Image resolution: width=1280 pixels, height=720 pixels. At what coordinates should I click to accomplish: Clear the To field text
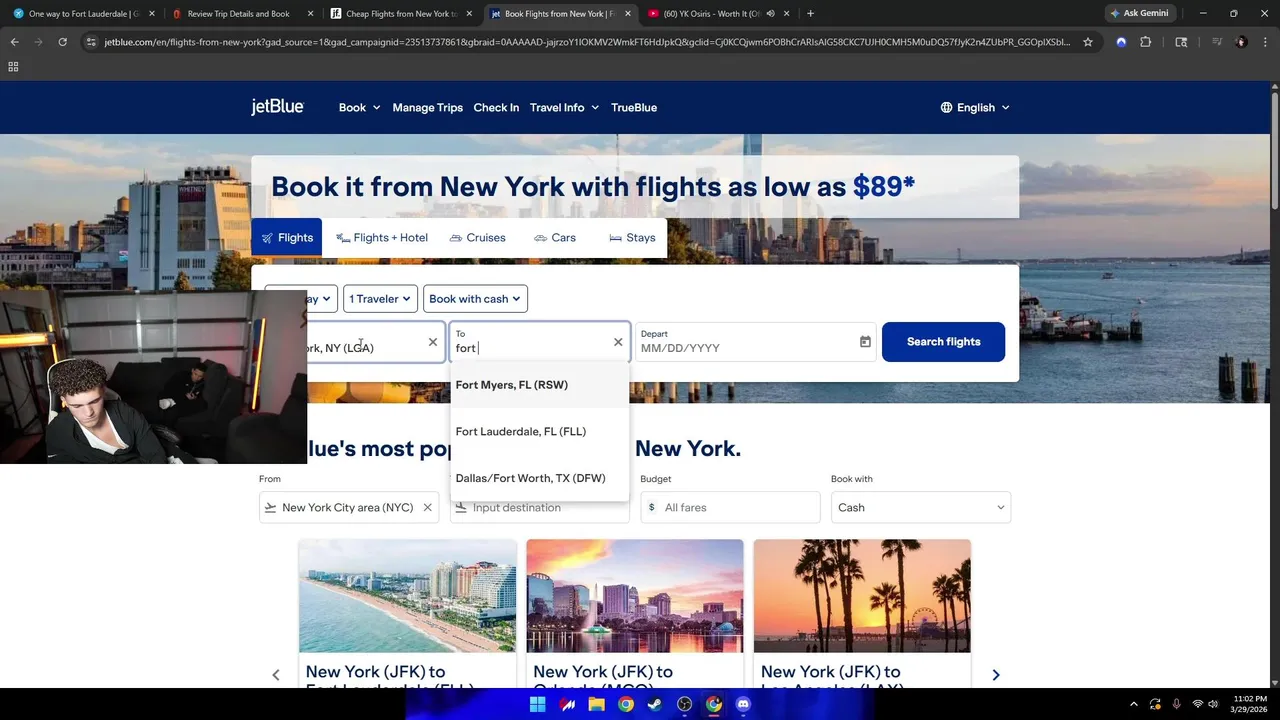coord(618,342)
